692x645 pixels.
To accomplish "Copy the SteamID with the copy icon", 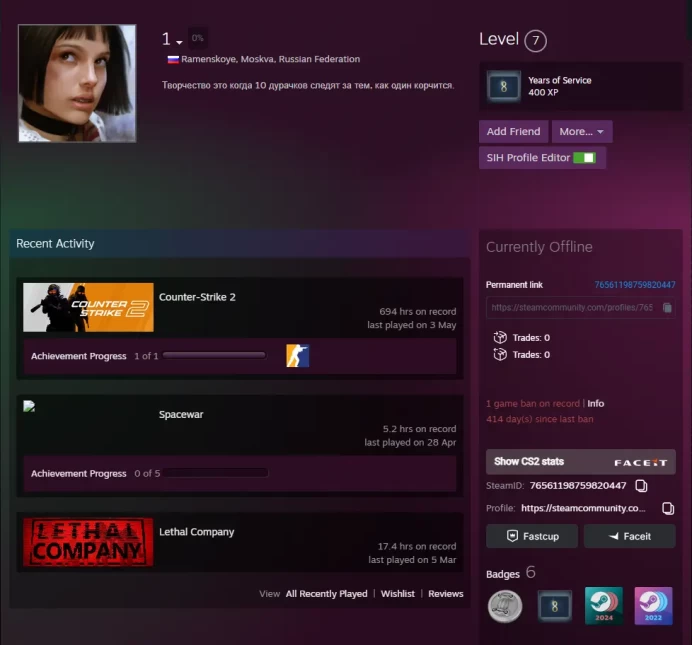I will pos(641,486).
